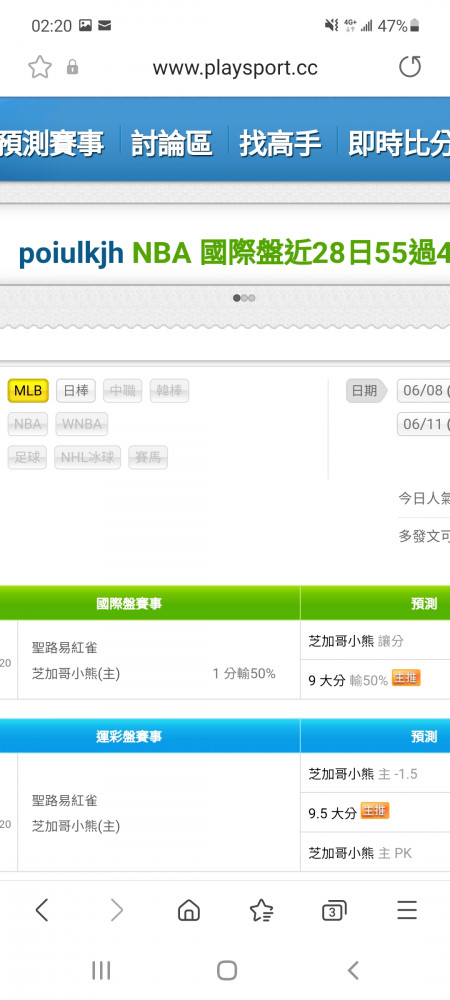Tap the 主推 badge beside 9 大分
The image size is (450, 1000).
tap(406, 678)
